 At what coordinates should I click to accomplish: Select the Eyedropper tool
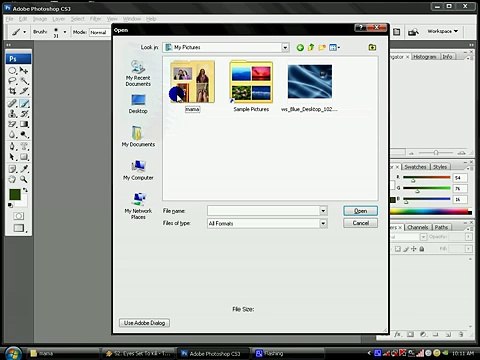(x=24, y=169)
